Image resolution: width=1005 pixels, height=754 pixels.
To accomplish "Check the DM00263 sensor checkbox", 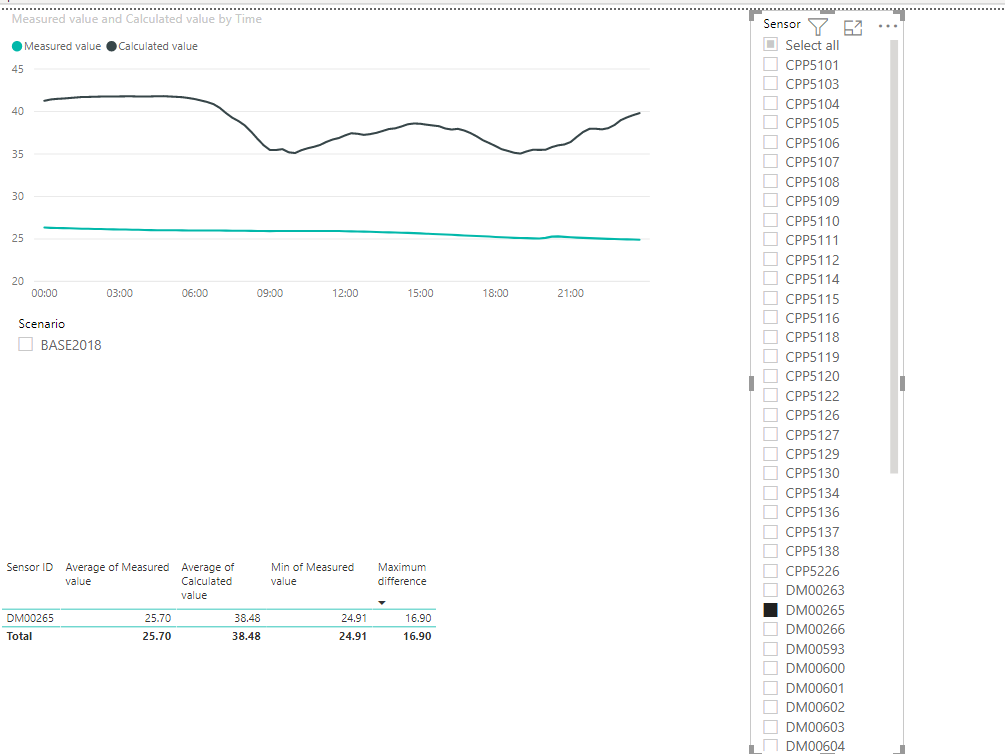I will pyautogui.click(x=770, y=590).
